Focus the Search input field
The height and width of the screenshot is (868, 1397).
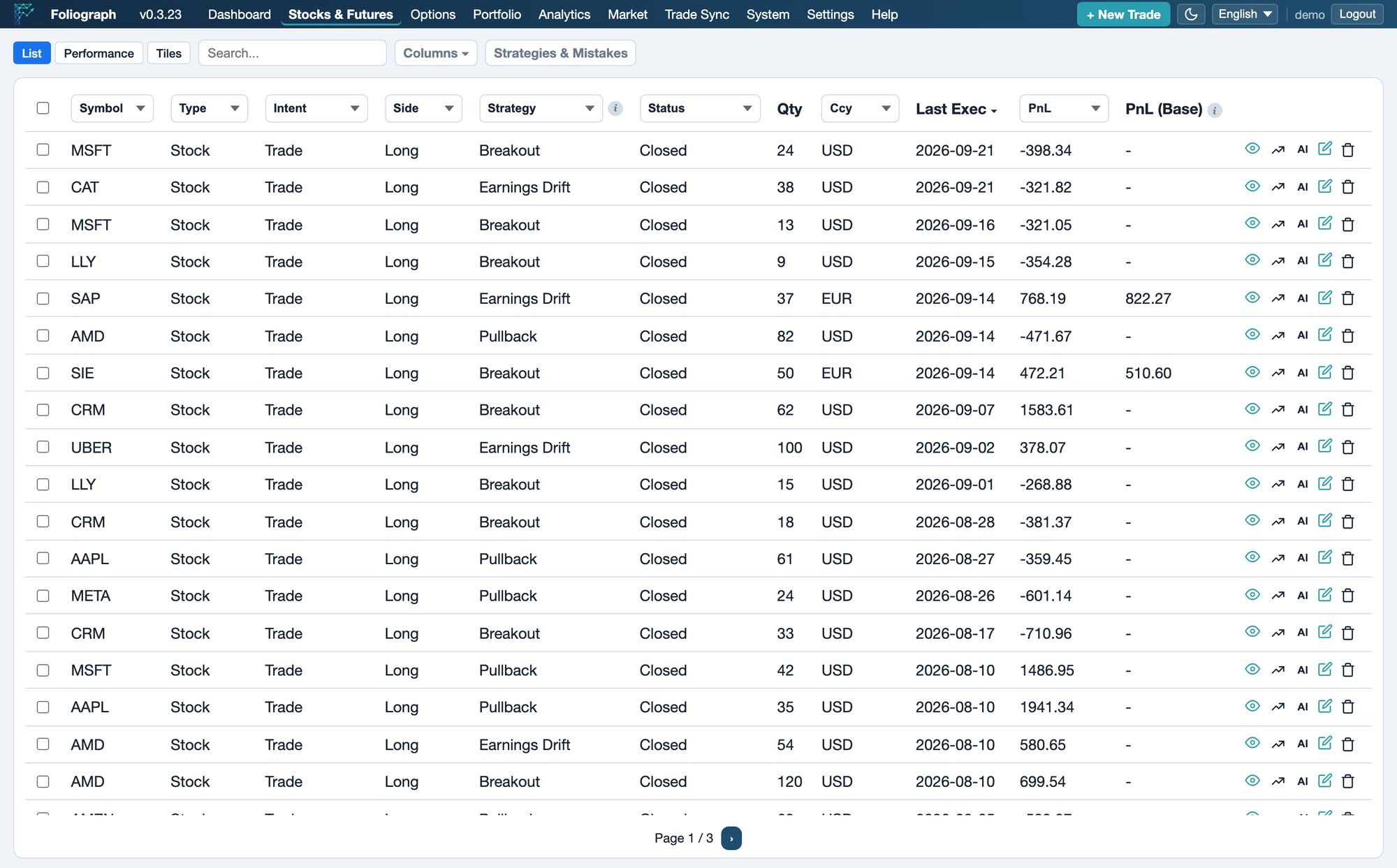pyautogui.click(x=293, y=53)
